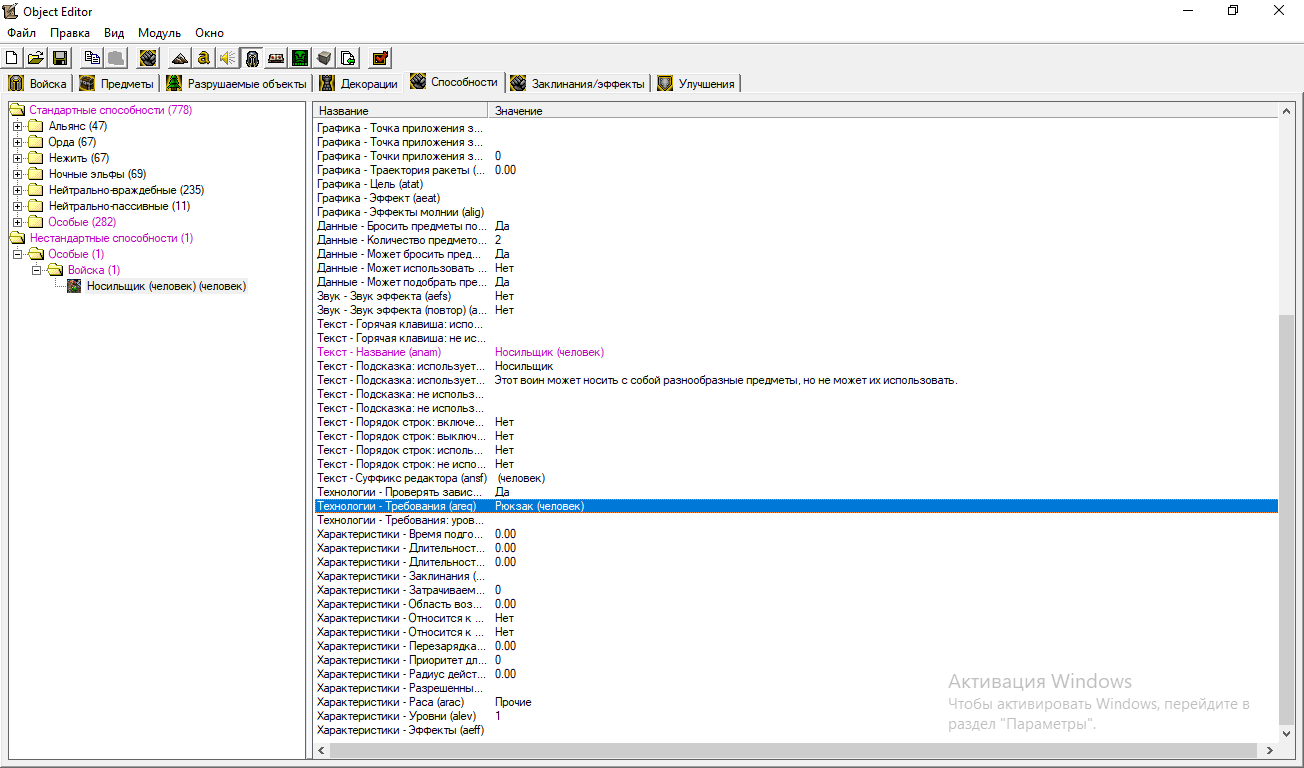Viewport: 1304px width, 768px height.
Task: Select Носильщик (человек) (человек) in tree
Action: point(166,286)
